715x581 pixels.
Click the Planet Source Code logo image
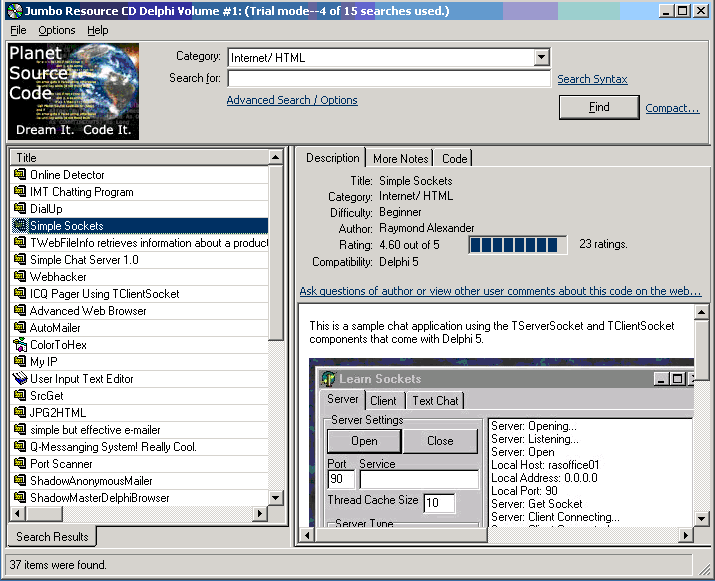click(x=73, y=91)
